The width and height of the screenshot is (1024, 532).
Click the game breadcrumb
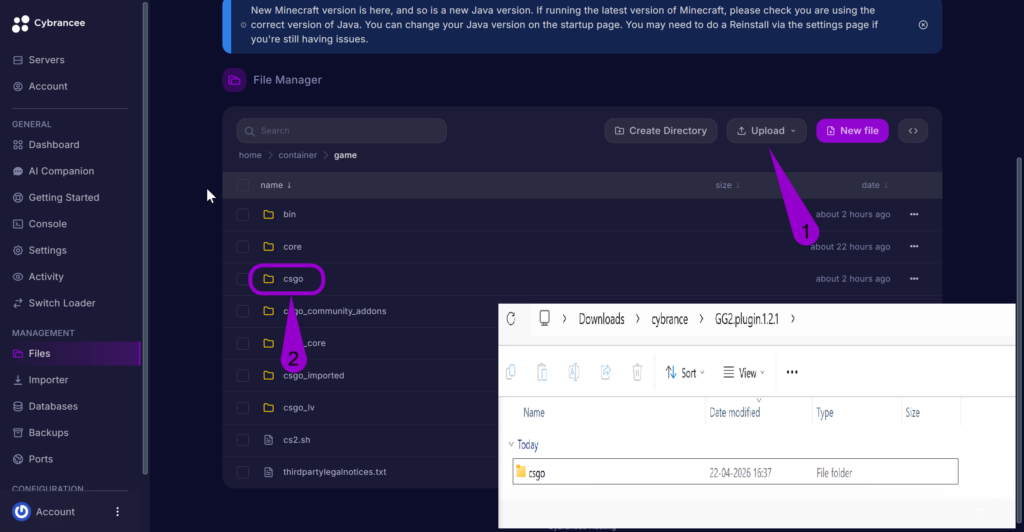[345, 155]
